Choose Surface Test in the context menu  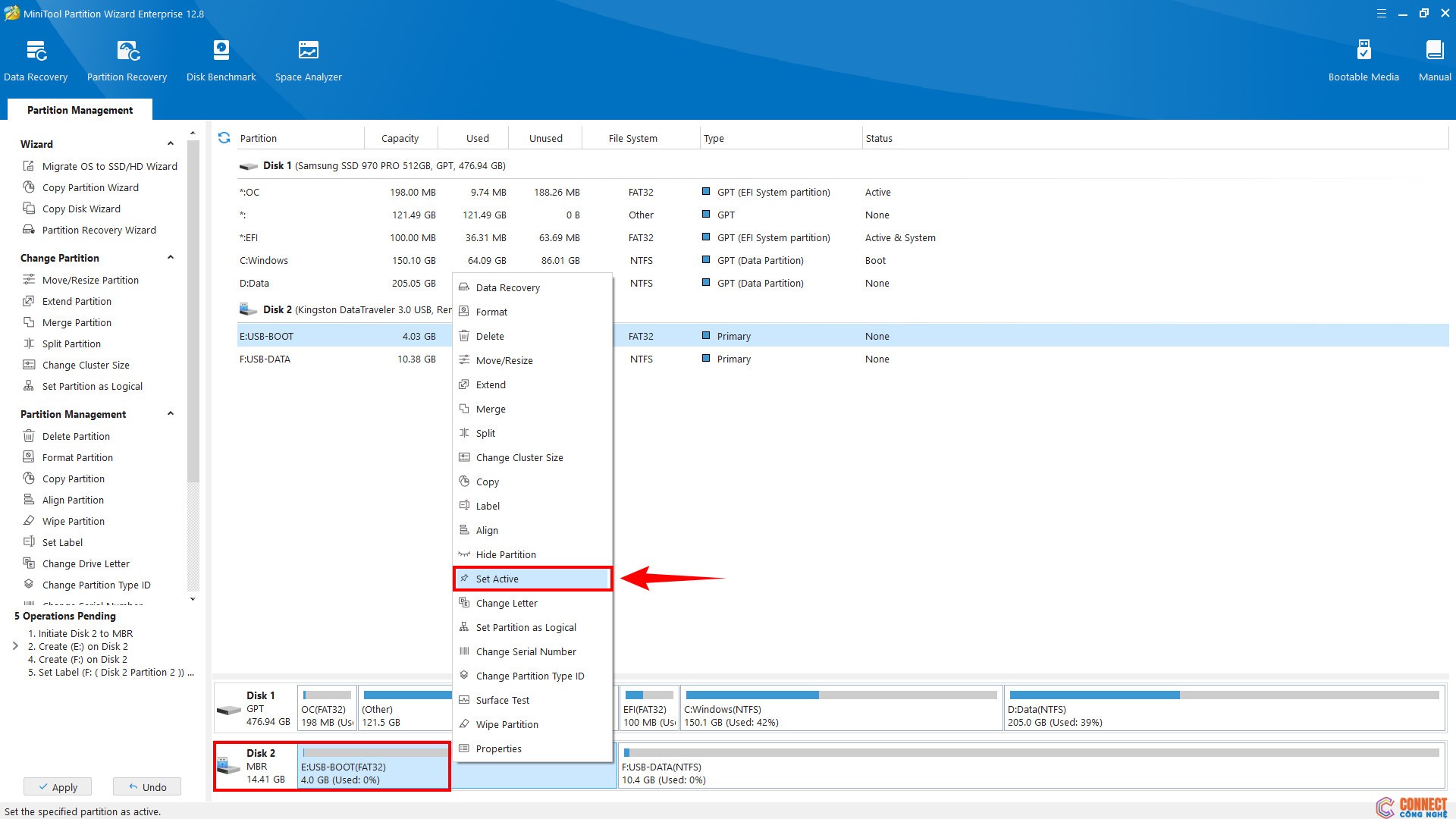click(x=533, y=700)
